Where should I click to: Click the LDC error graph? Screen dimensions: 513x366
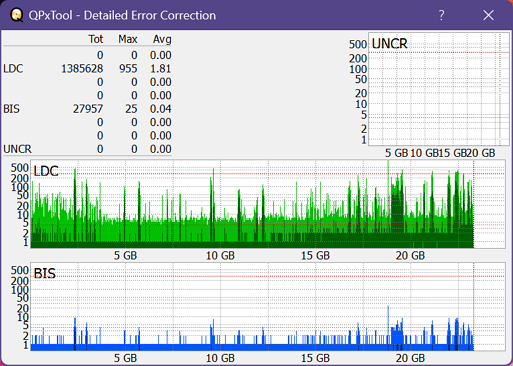point(268,204)
